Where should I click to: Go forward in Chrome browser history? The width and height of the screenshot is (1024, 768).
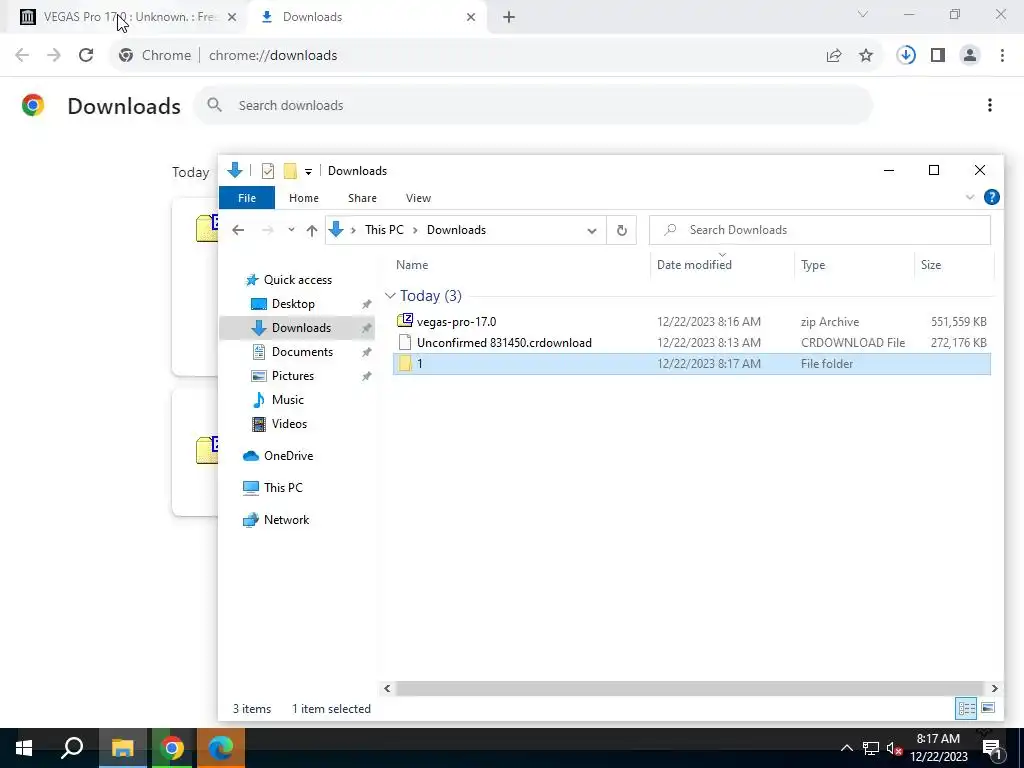(54, 56)
